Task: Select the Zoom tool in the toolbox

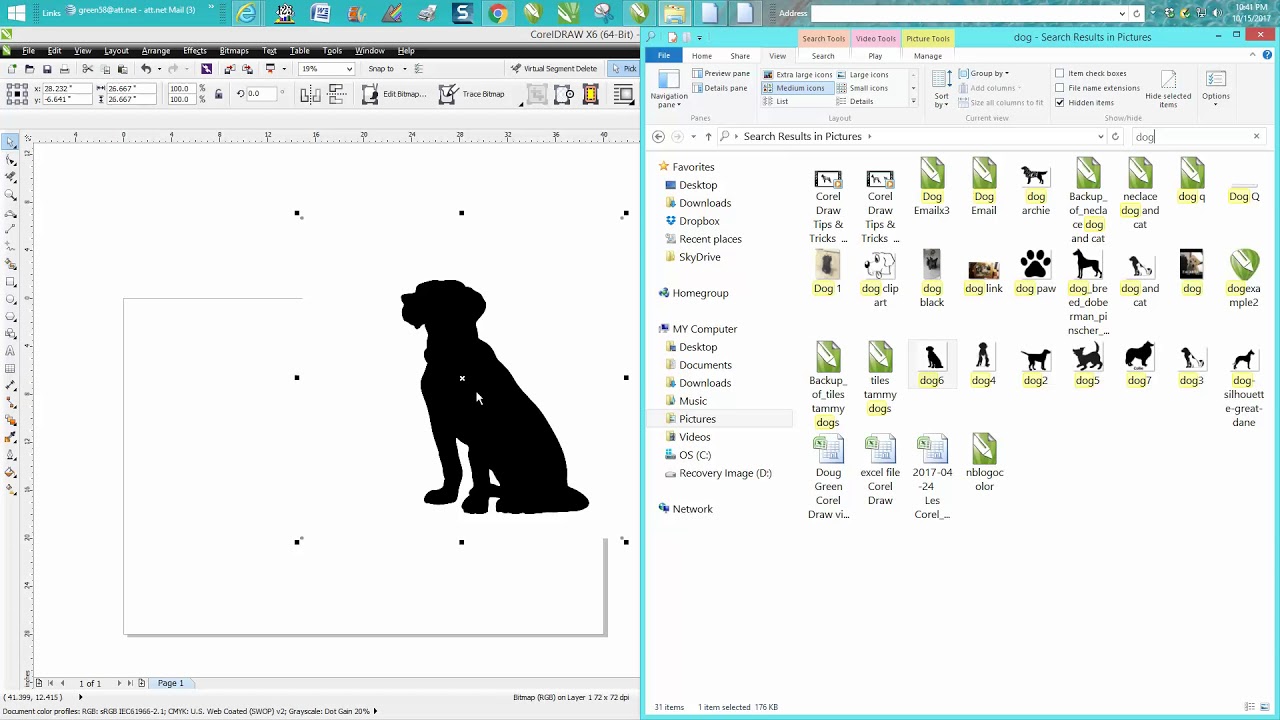Action: coord(11,194)
